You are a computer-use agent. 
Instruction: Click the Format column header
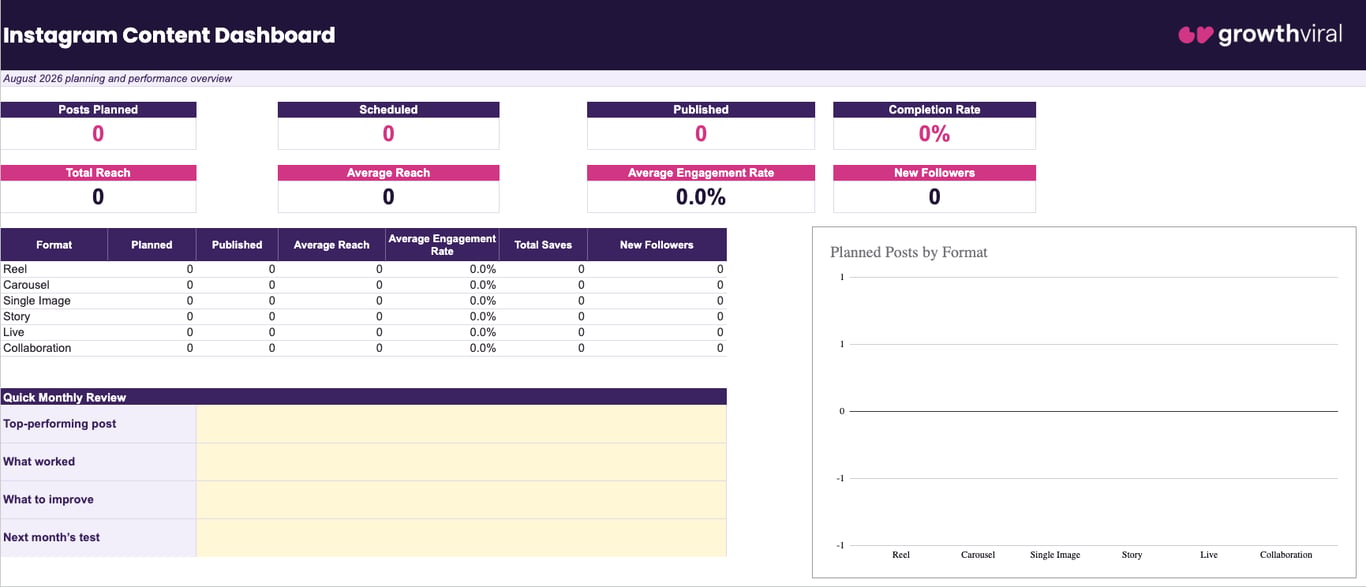(54, 245)
